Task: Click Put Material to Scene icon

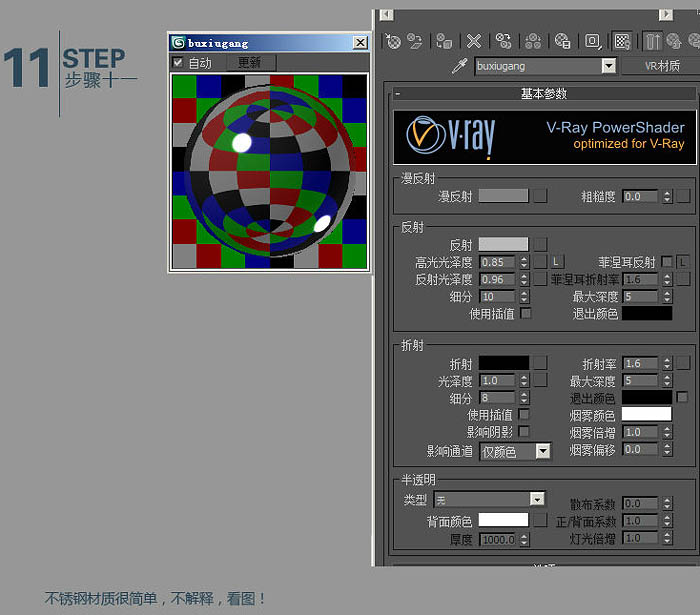Action: pos(415,42)
